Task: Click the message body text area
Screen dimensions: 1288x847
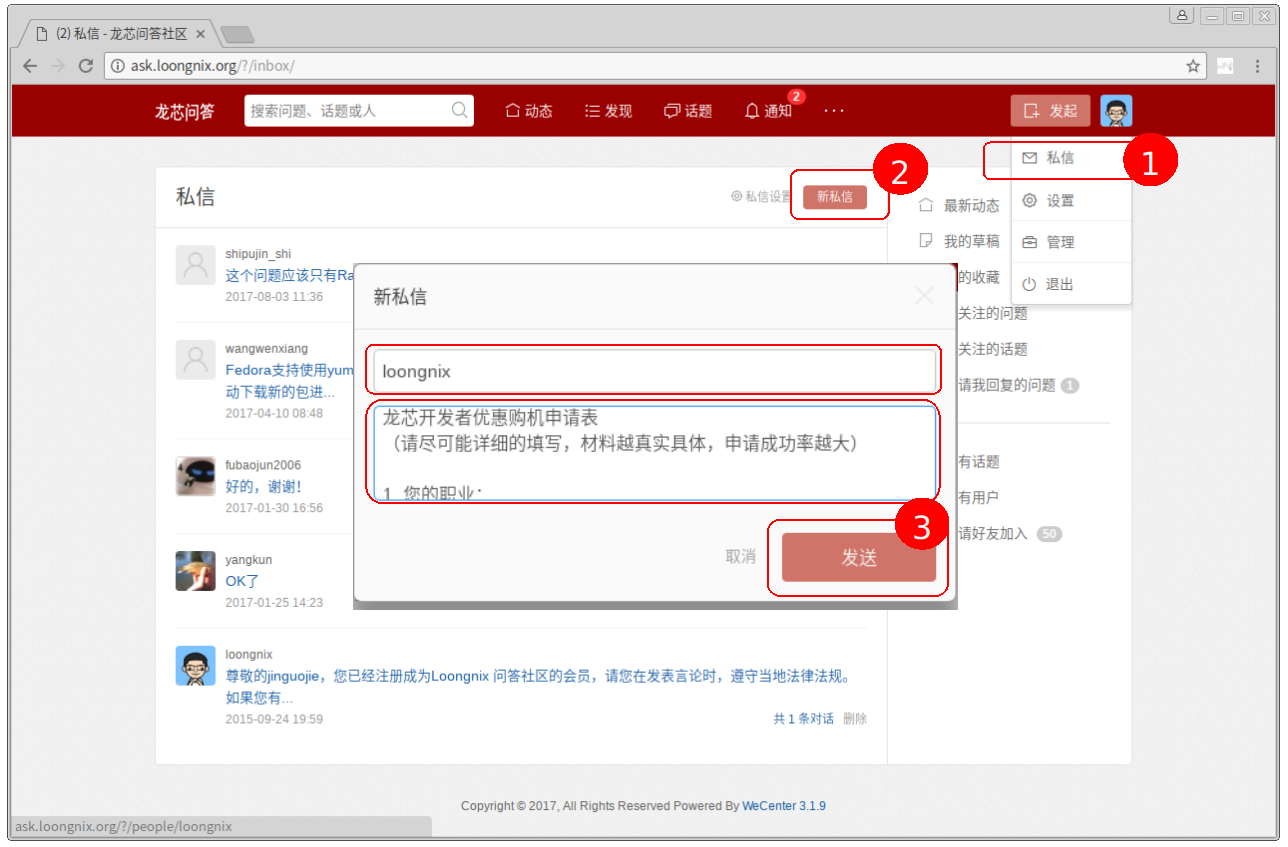Action: click(654, 451)
